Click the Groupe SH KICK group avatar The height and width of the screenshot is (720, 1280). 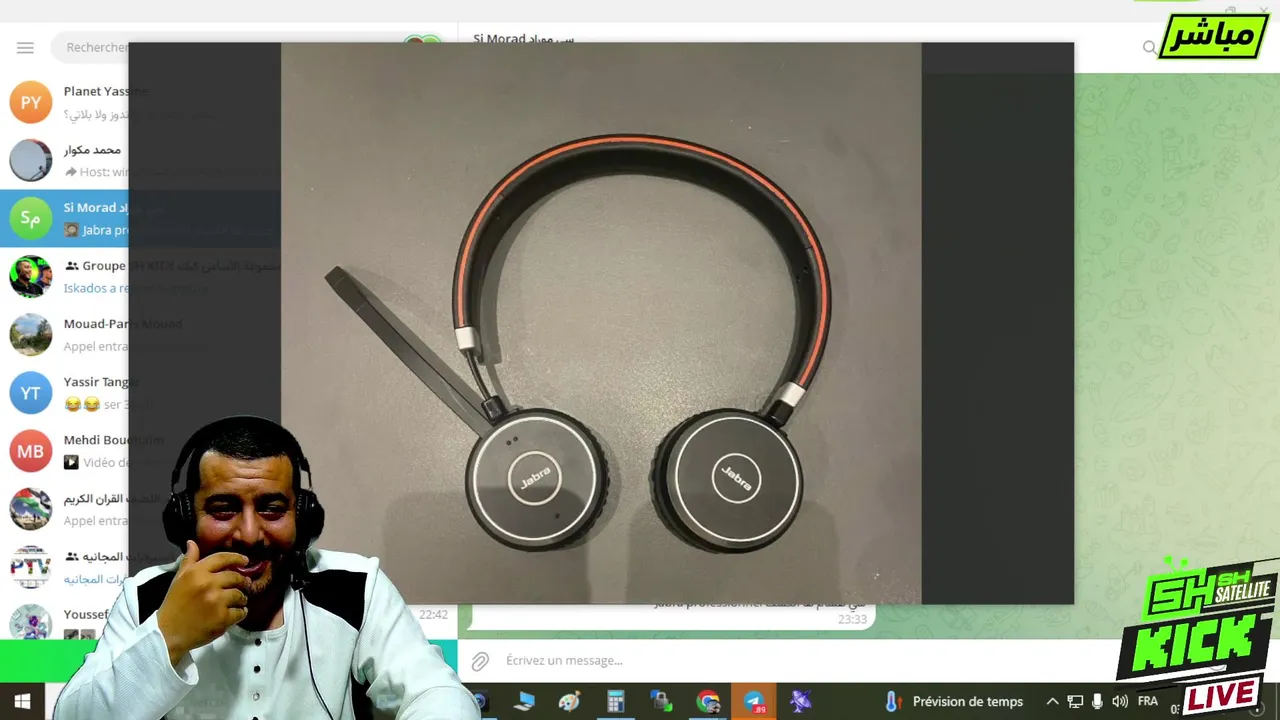31,276
